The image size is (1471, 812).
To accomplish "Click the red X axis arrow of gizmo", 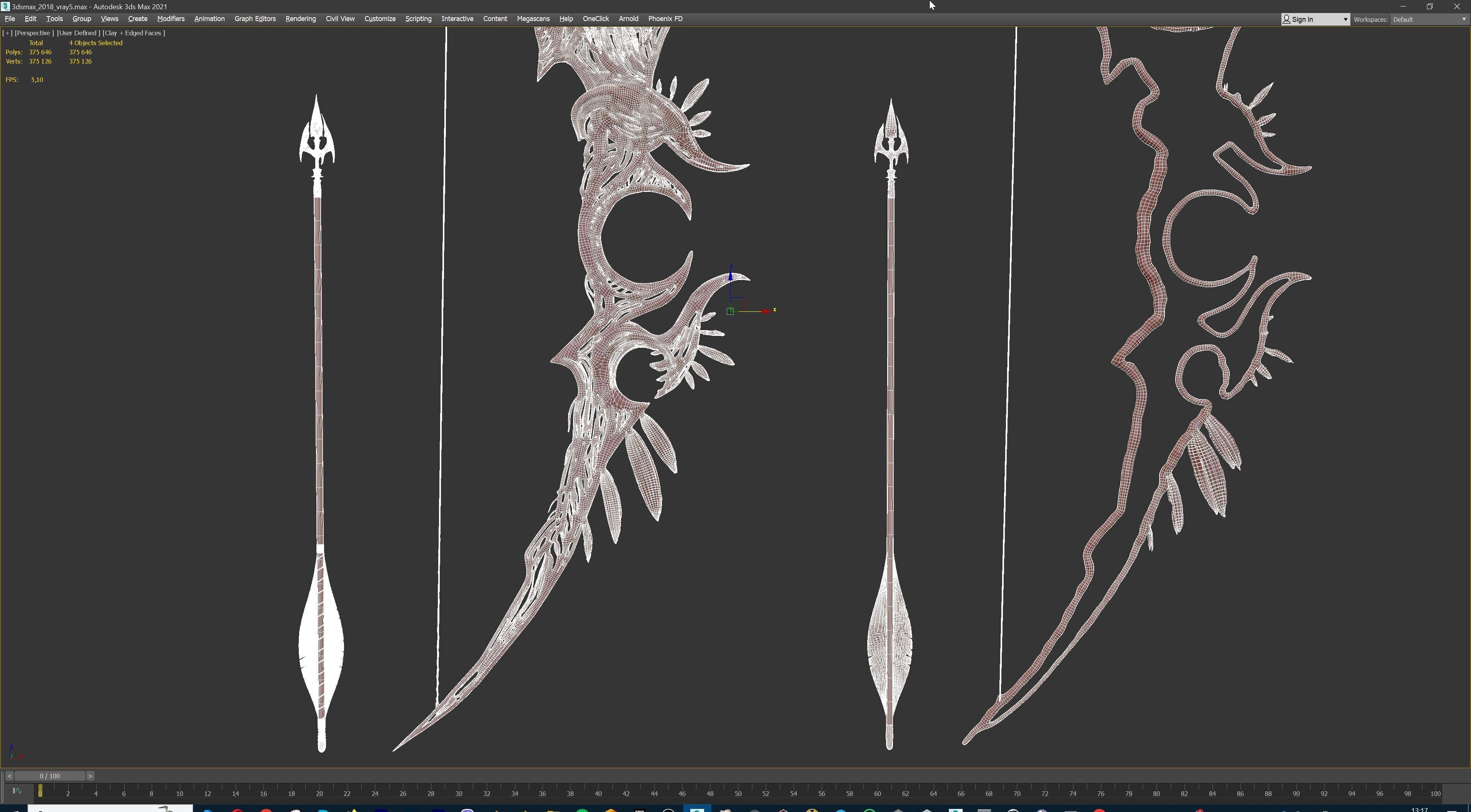I will [765, 311].
